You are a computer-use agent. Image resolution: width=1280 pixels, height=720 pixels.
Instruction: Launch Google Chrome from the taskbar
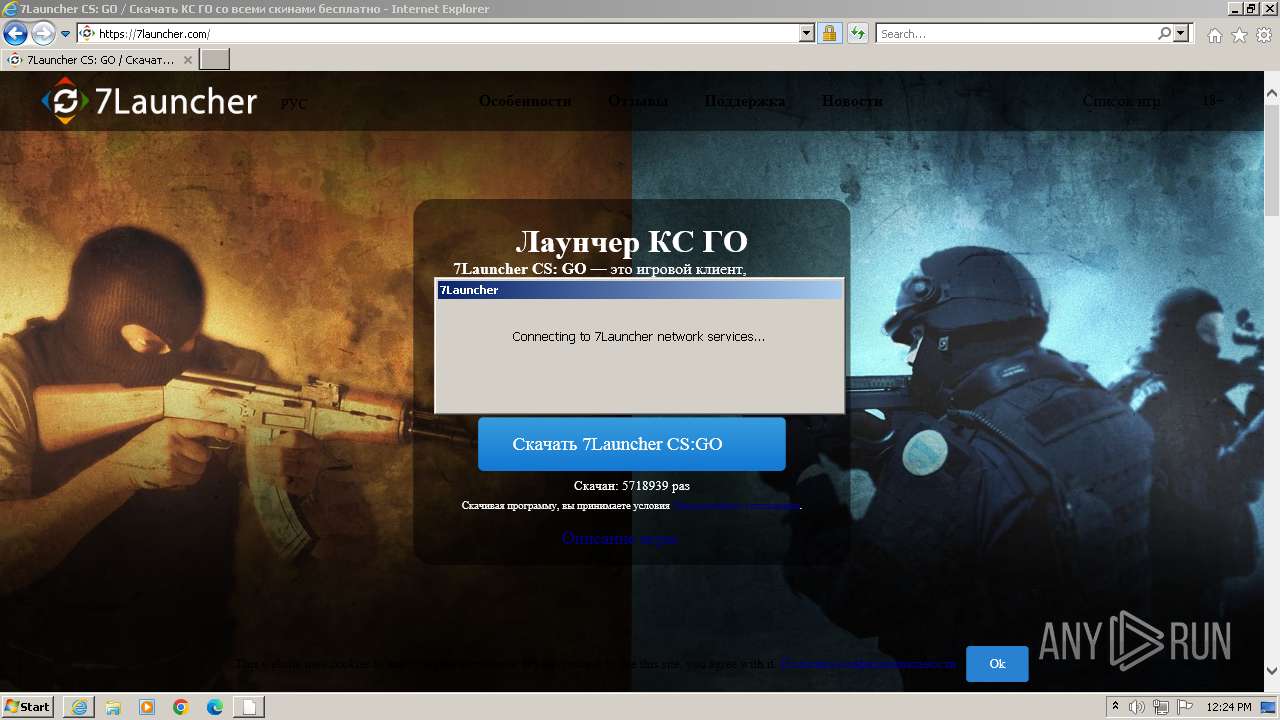(181, 707)
